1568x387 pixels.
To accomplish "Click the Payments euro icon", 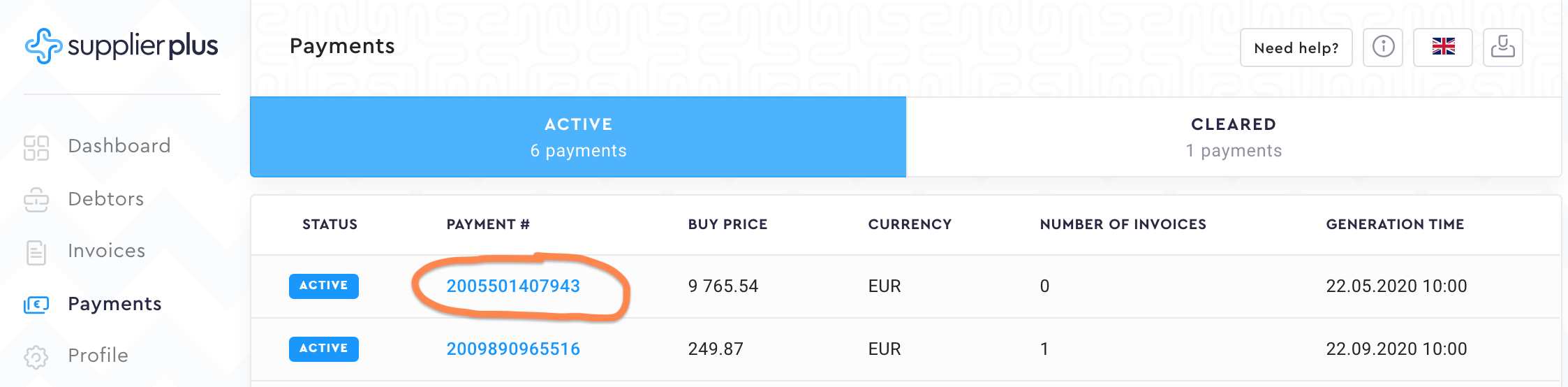I will click(x=36, y=305).
